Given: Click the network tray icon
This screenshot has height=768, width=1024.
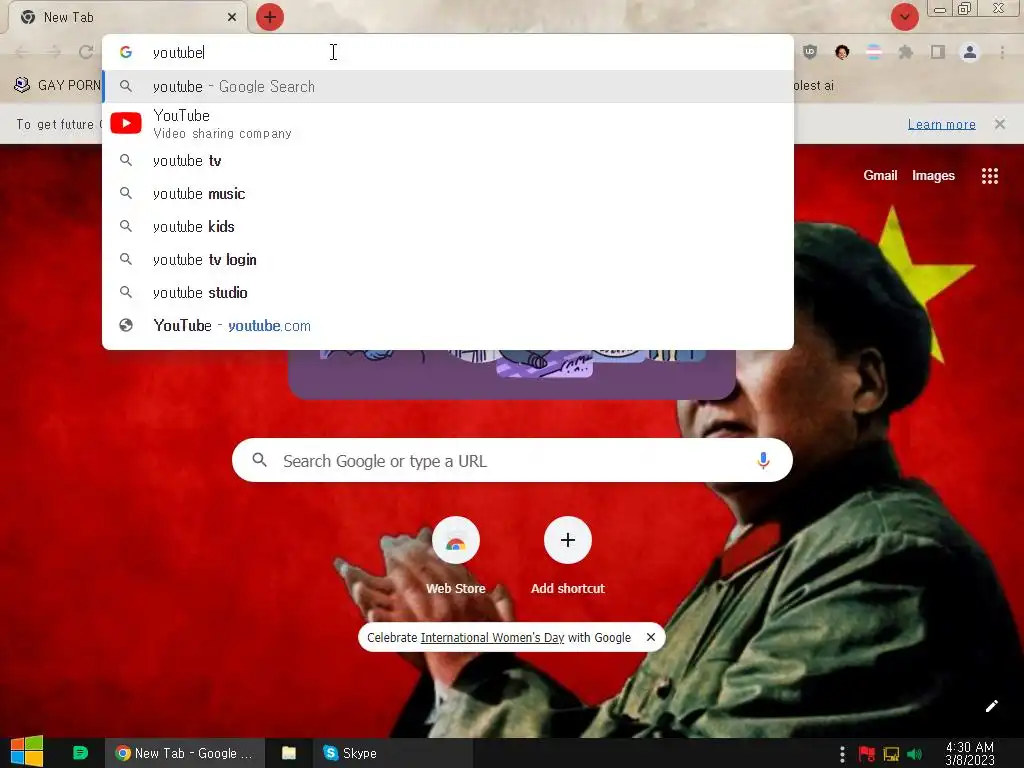Looking at the screenshot, I should pos(891,754).
